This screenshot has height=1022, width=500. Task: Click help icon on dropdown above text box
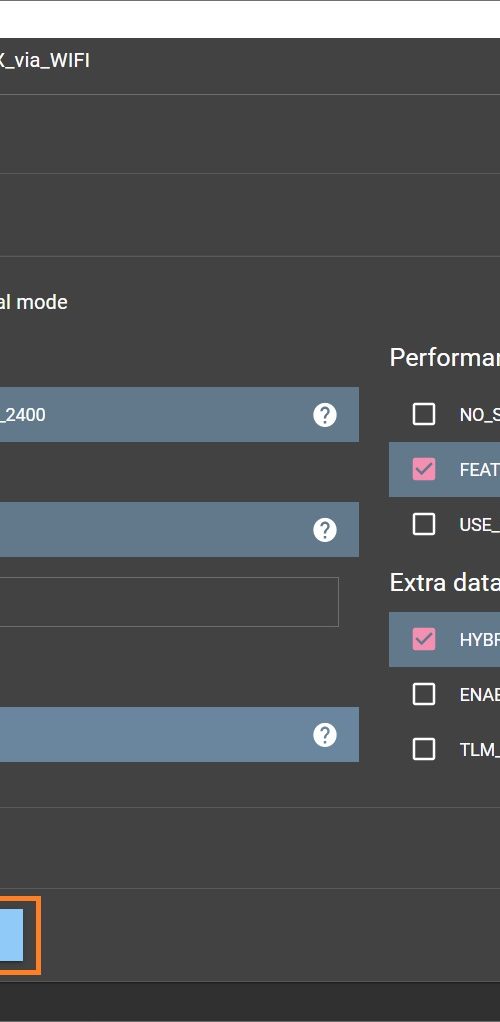[x=325, y=530]
